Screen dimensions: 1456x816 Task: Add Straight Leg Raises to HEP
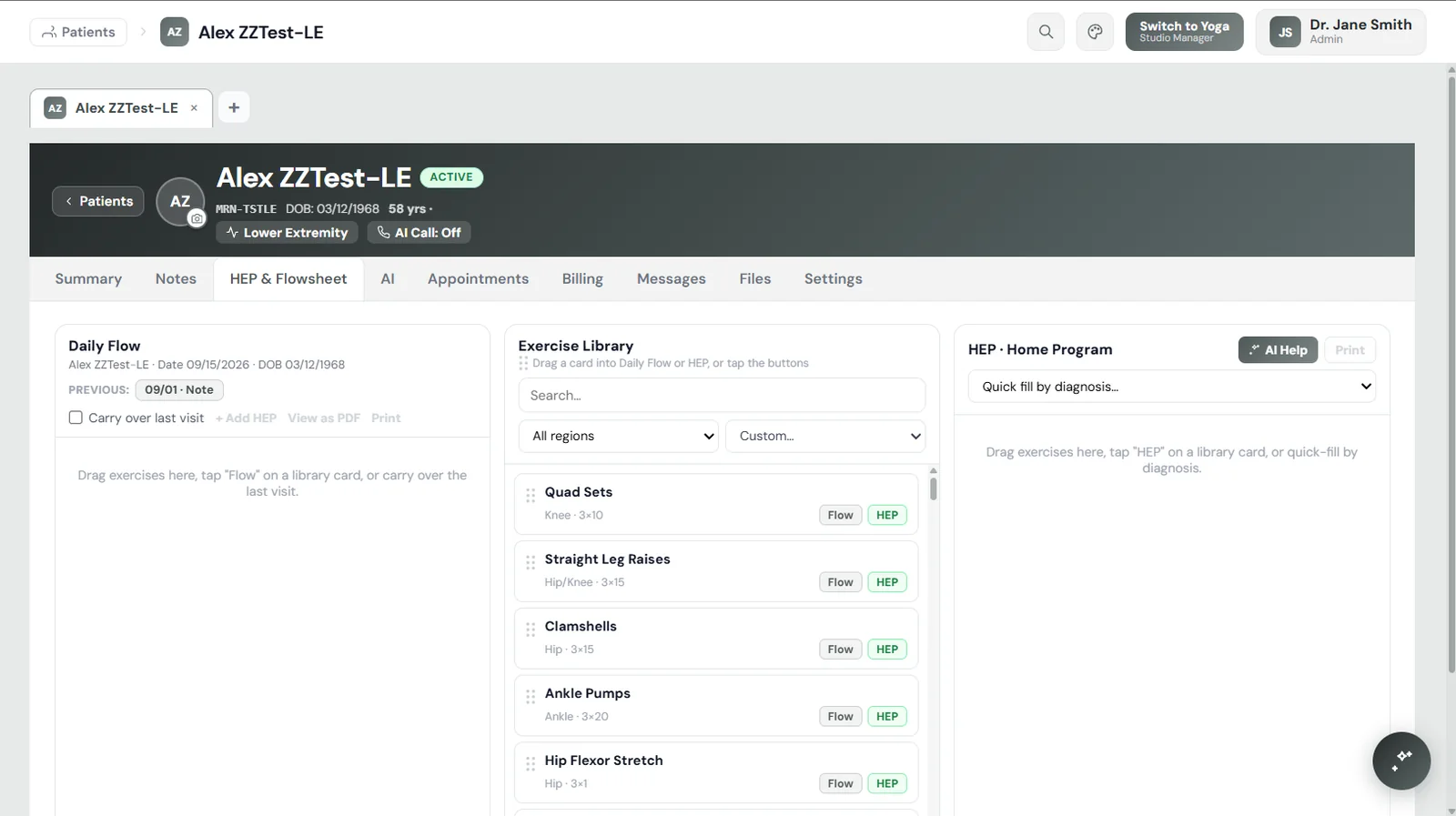887,582
